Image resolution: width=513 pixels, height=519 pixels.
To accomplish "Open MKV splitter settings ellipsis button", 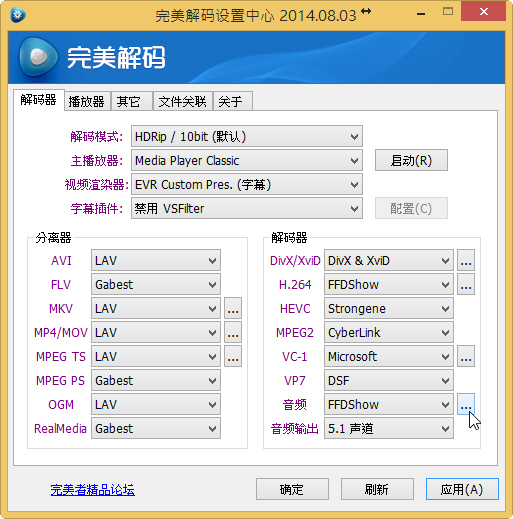I will coord(233,309).
